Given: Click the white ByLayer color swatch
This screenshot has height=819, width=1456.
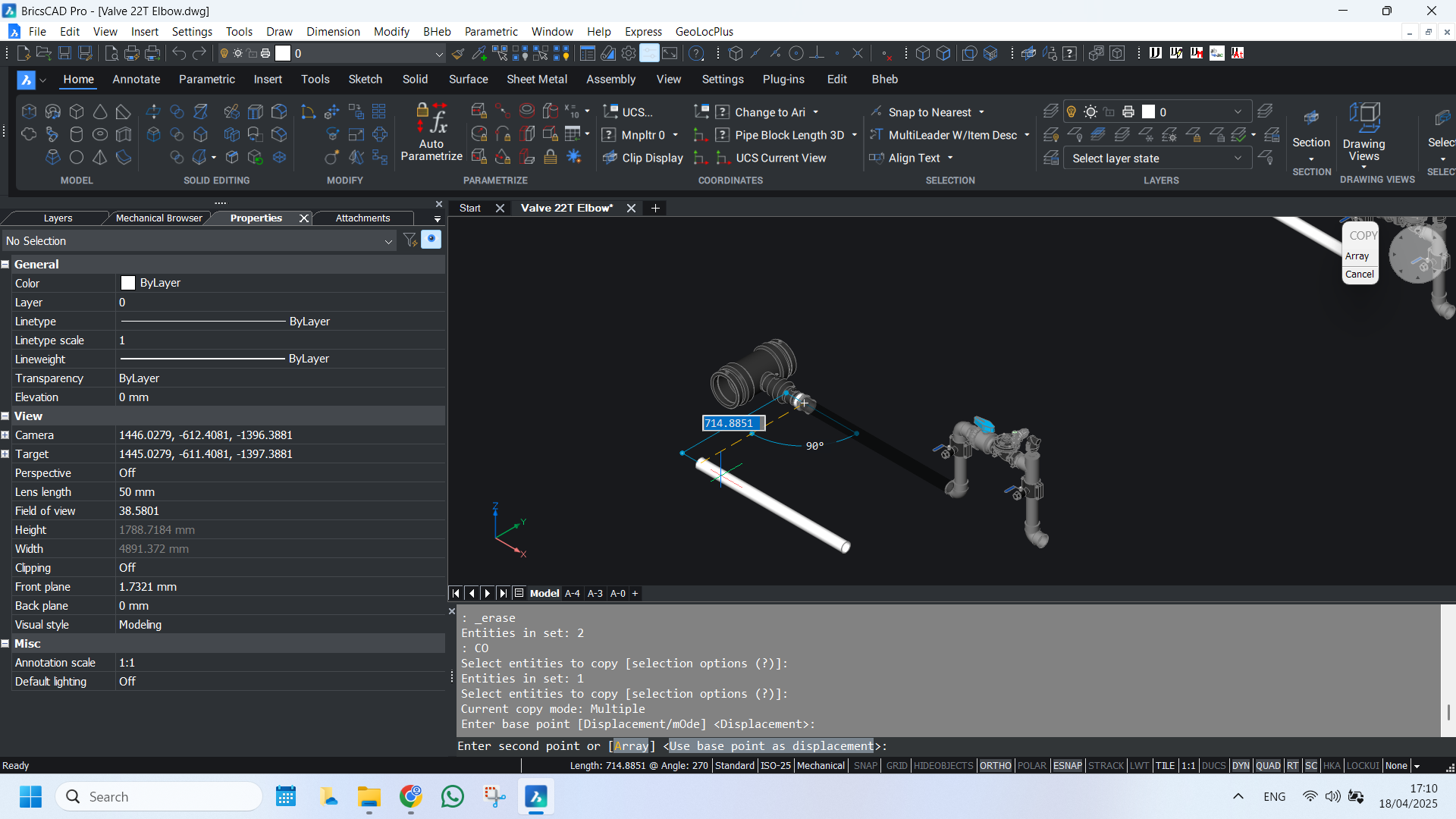Looking at the screenshot, I should pos(128,283).
